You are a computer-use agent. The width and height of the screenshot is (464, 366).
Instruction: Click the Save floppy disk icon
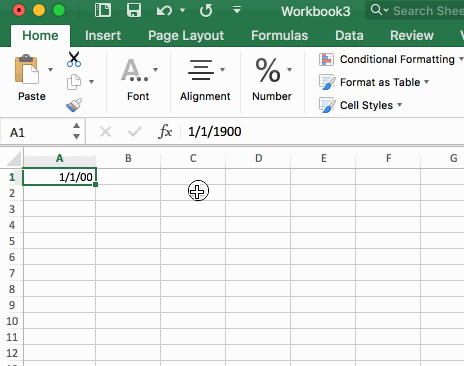point(134,10)
